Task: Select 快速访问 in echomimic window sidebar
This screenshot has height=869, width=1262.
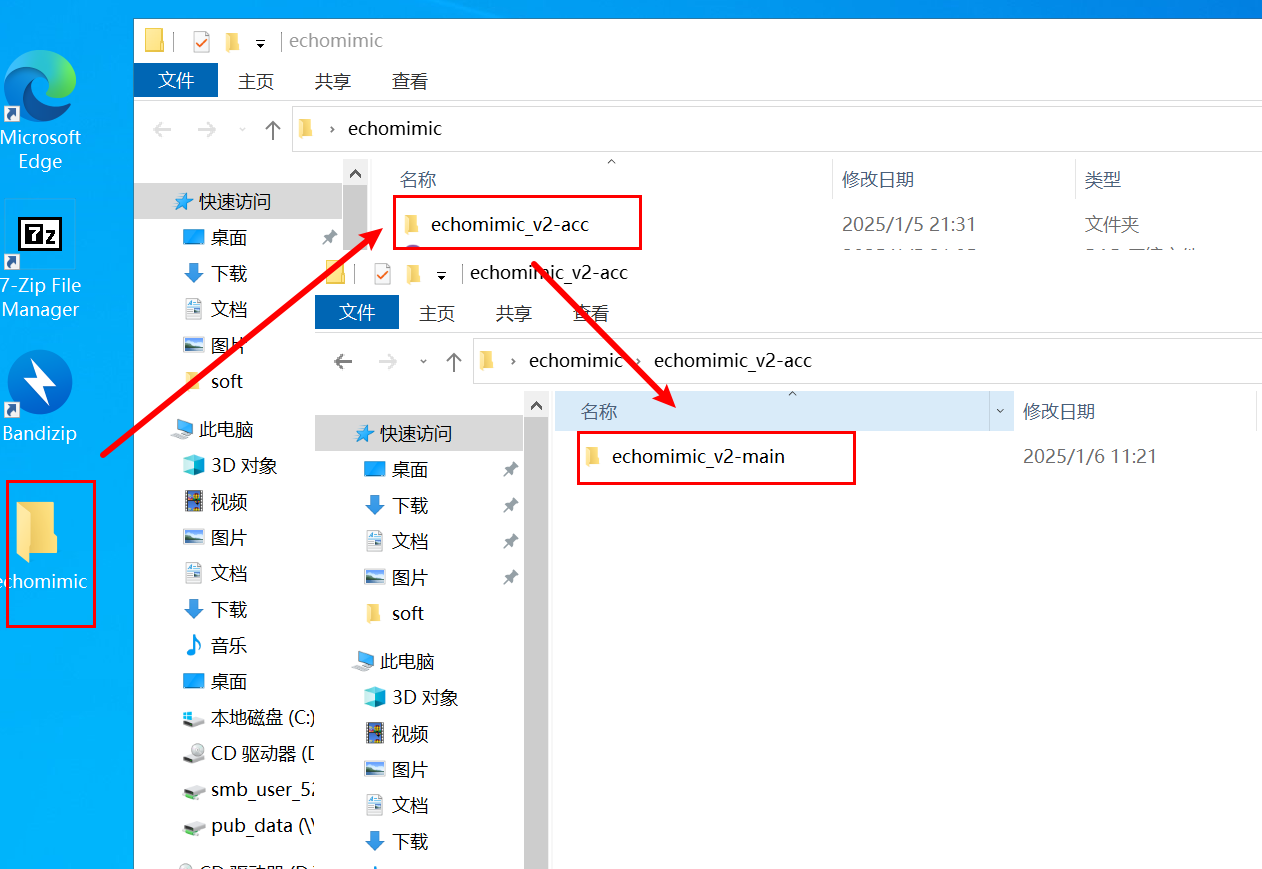Action: pos(234,201)
